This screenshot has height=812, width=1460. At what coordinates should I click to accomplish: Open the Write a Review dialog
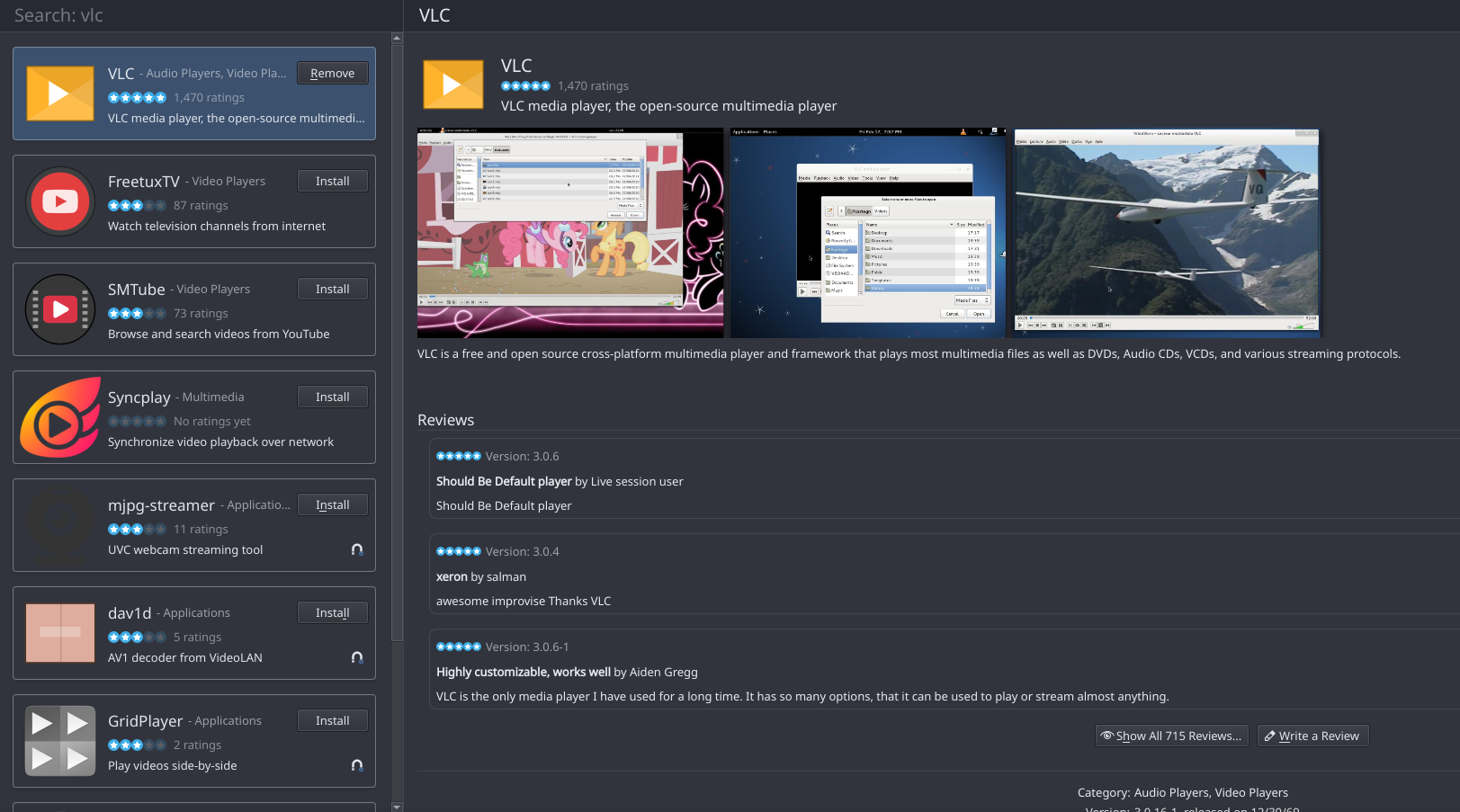[x=1312, y=736]
